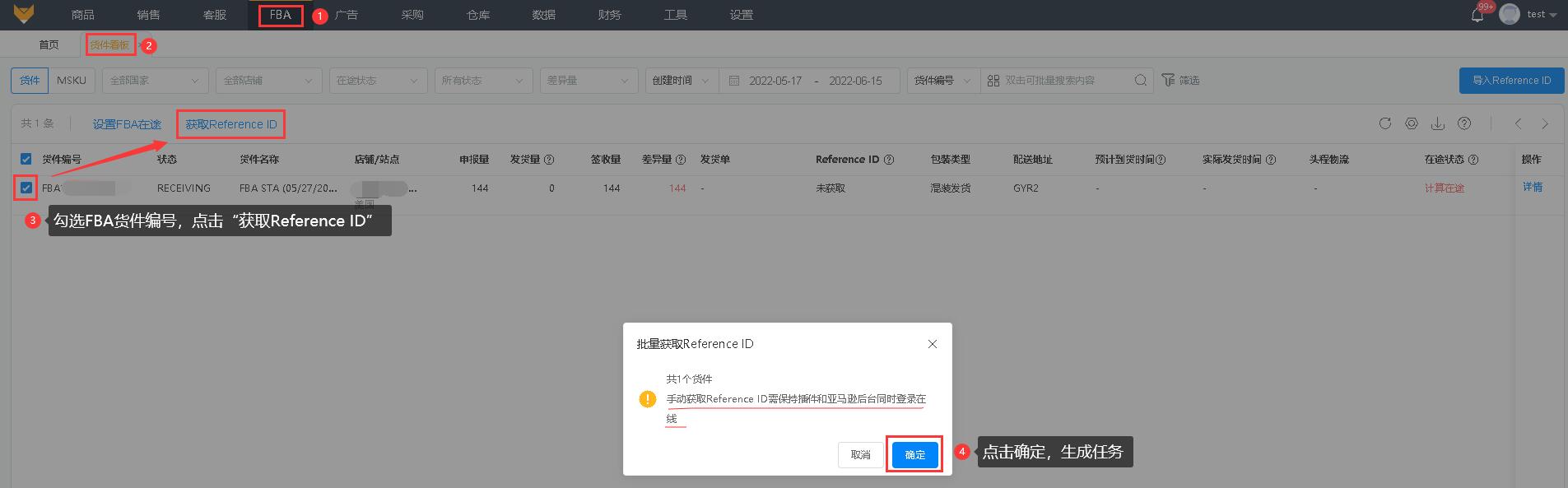This screenshot has height=488, width=1568.
Task: Click the download export icon
Action: coord(1438,123)
